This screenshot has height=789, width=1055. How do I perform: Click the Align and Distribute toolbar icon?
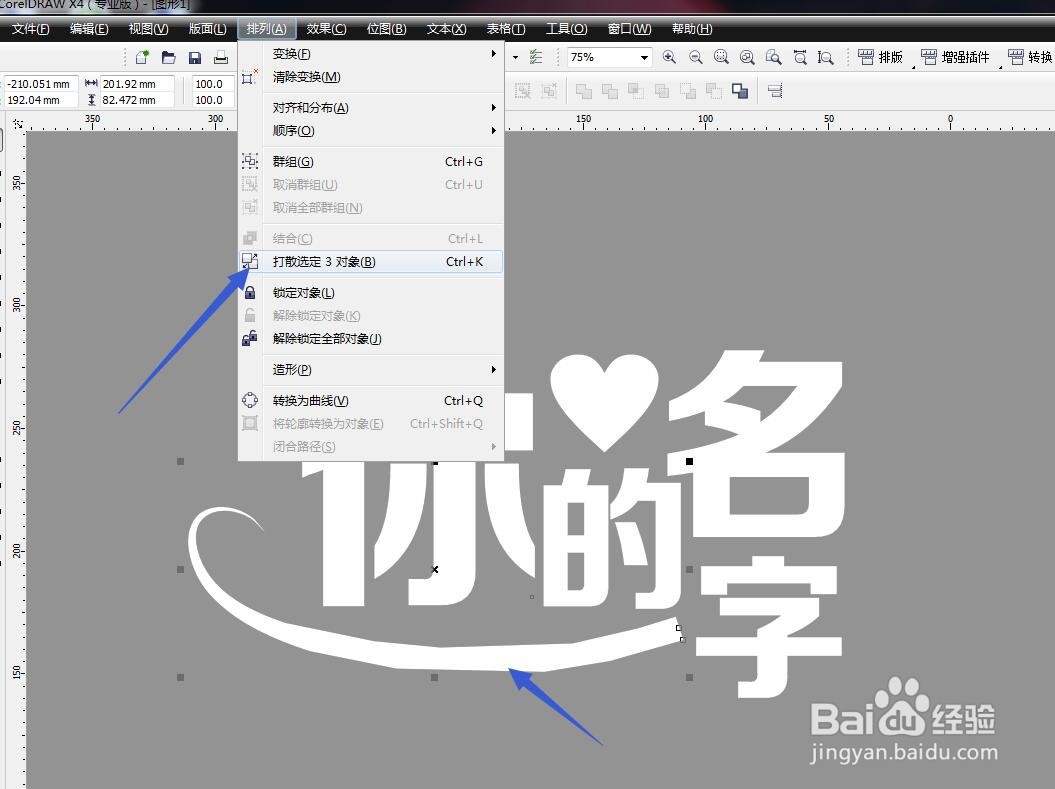click(x=775, y=91)
